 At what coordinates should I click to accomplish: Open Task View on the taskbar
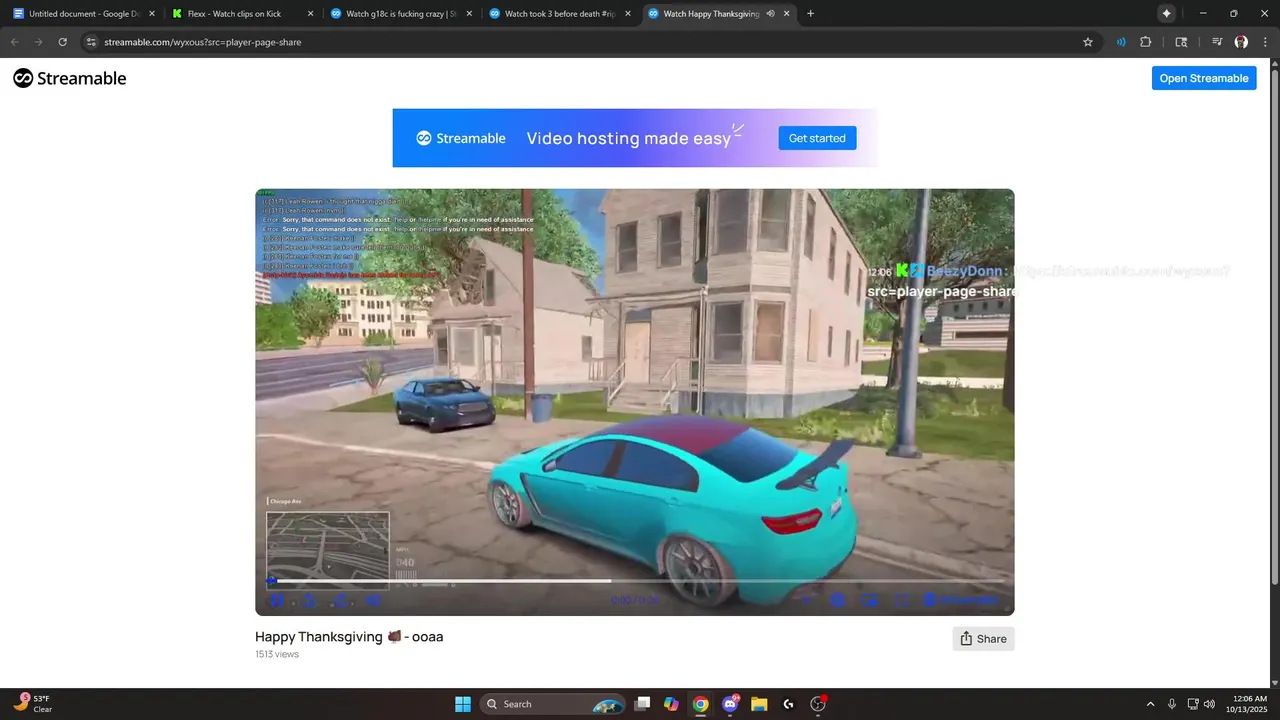point(643,704)
